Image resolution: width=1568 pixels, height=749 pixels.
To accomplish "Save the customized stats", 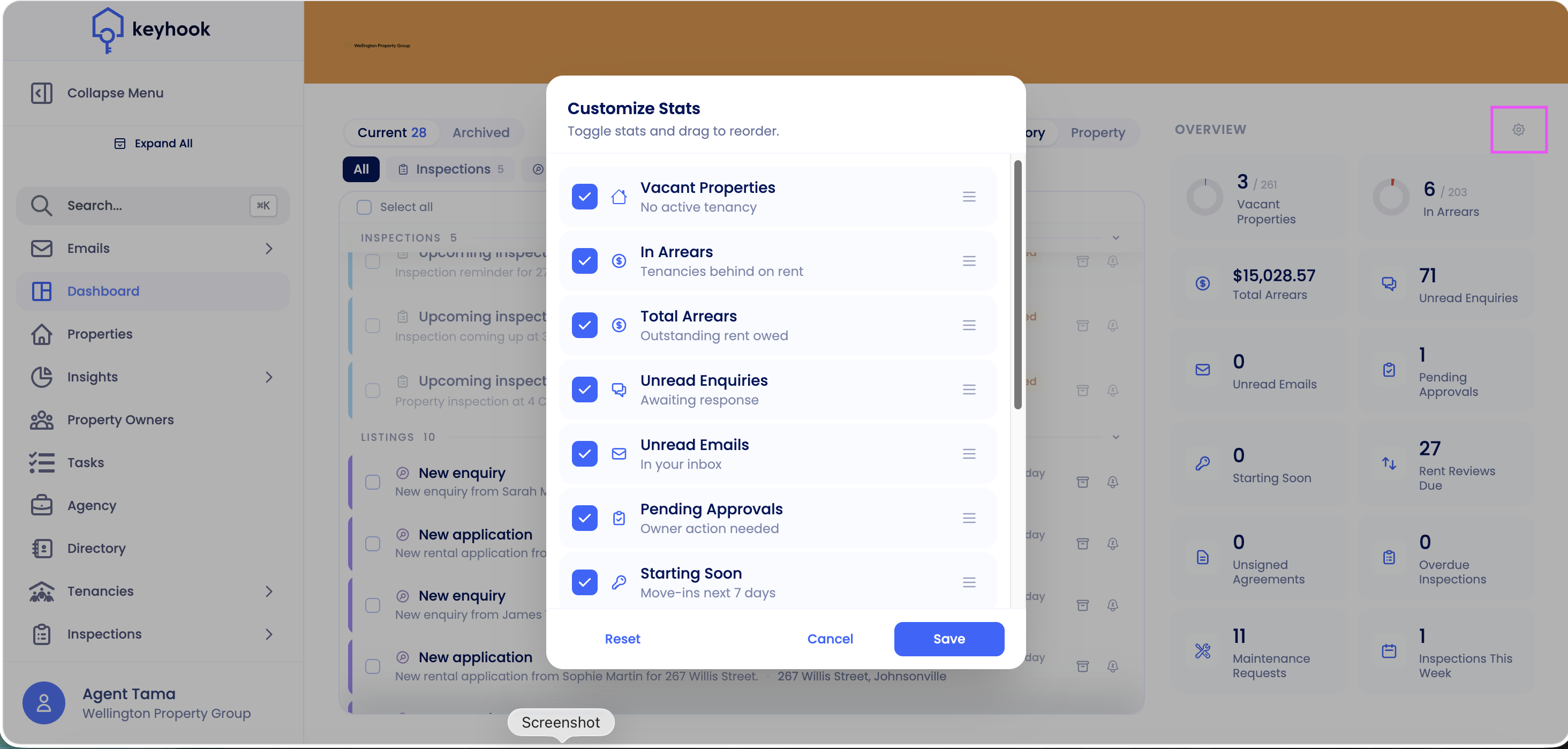I will click(948, 639).
